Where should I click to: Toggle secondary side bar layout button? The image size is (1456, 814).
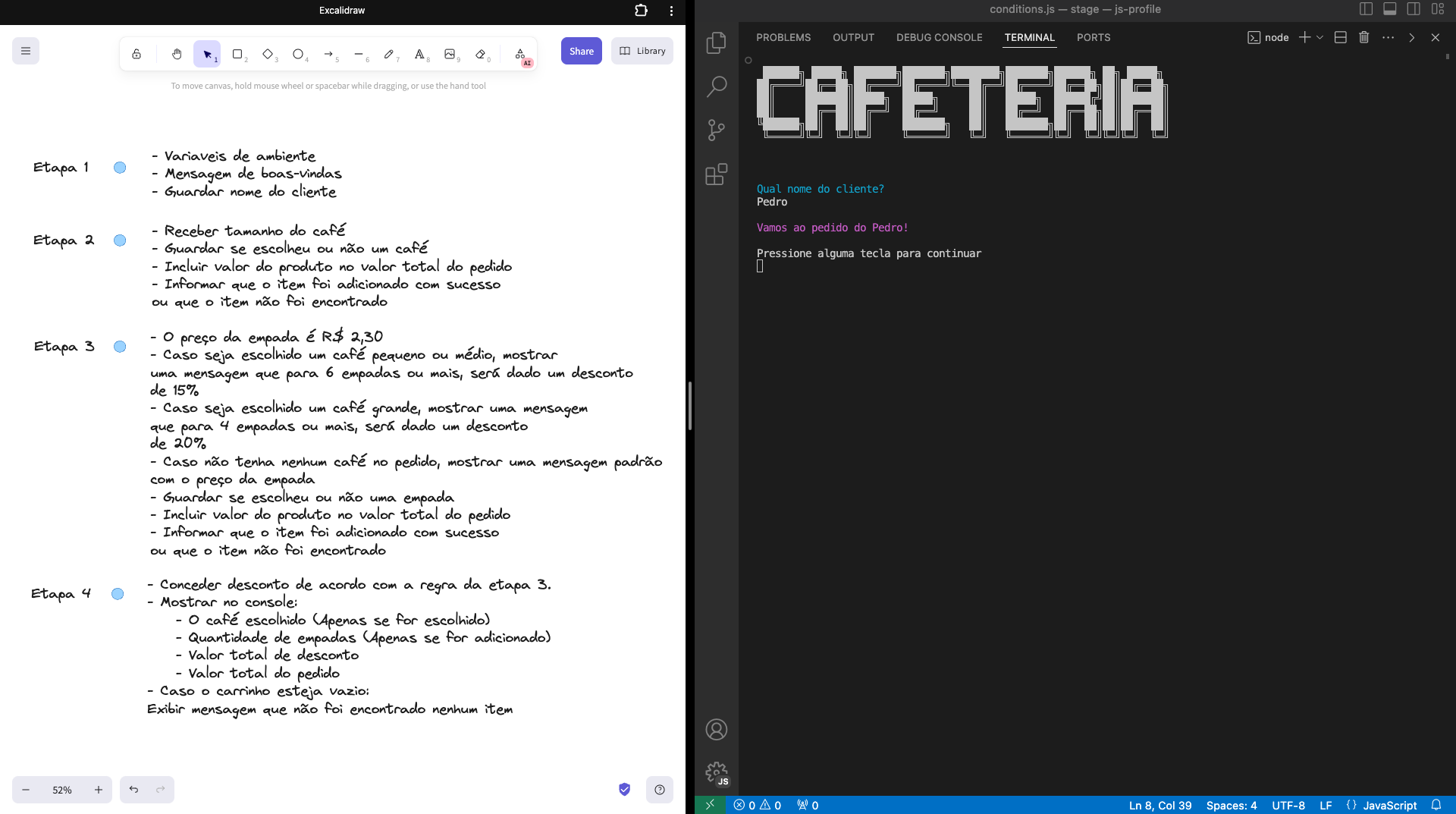(1414, 9)
